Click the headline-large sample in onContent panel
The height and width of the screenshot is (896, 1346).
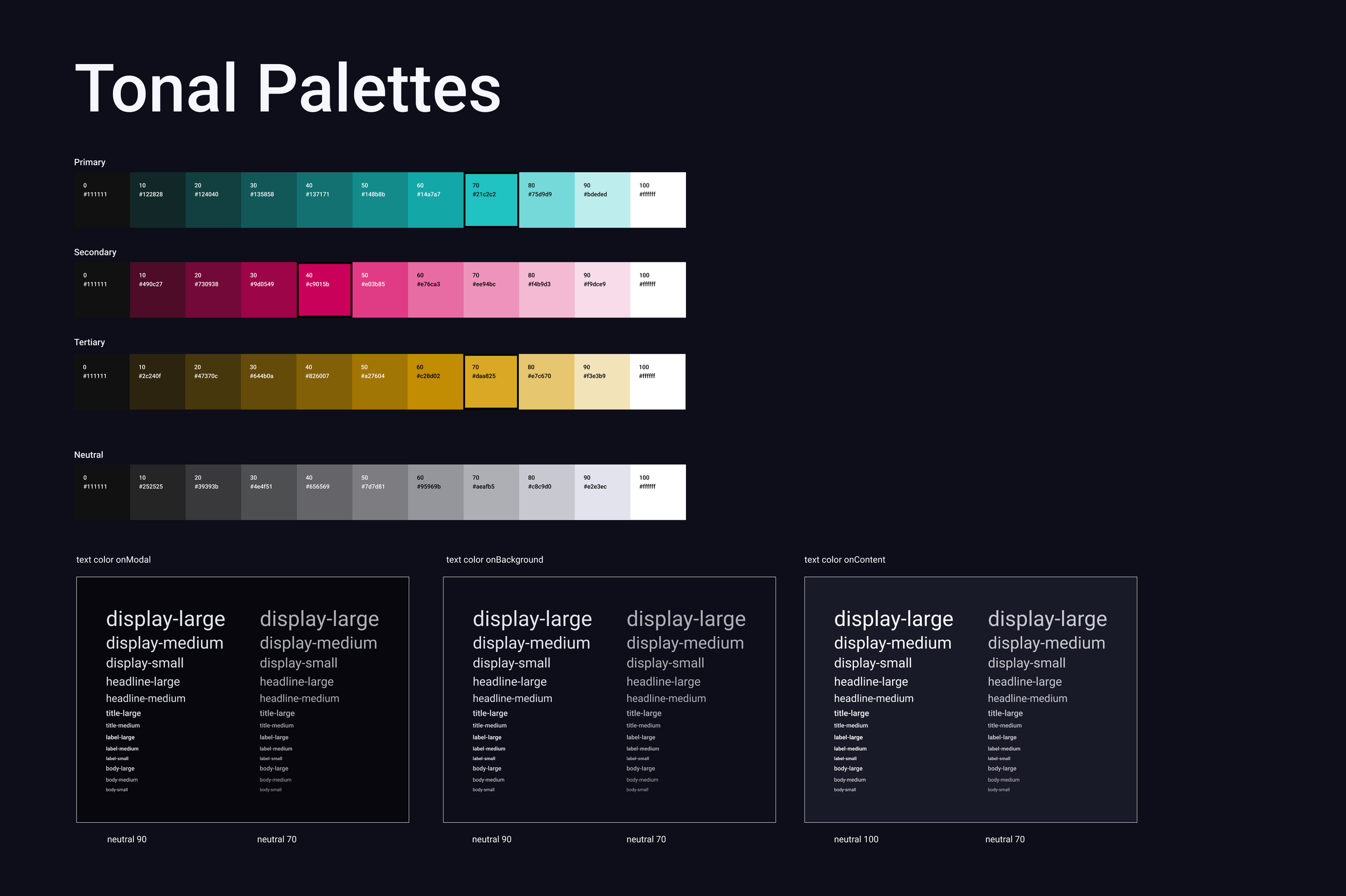(x=871, y=681)
